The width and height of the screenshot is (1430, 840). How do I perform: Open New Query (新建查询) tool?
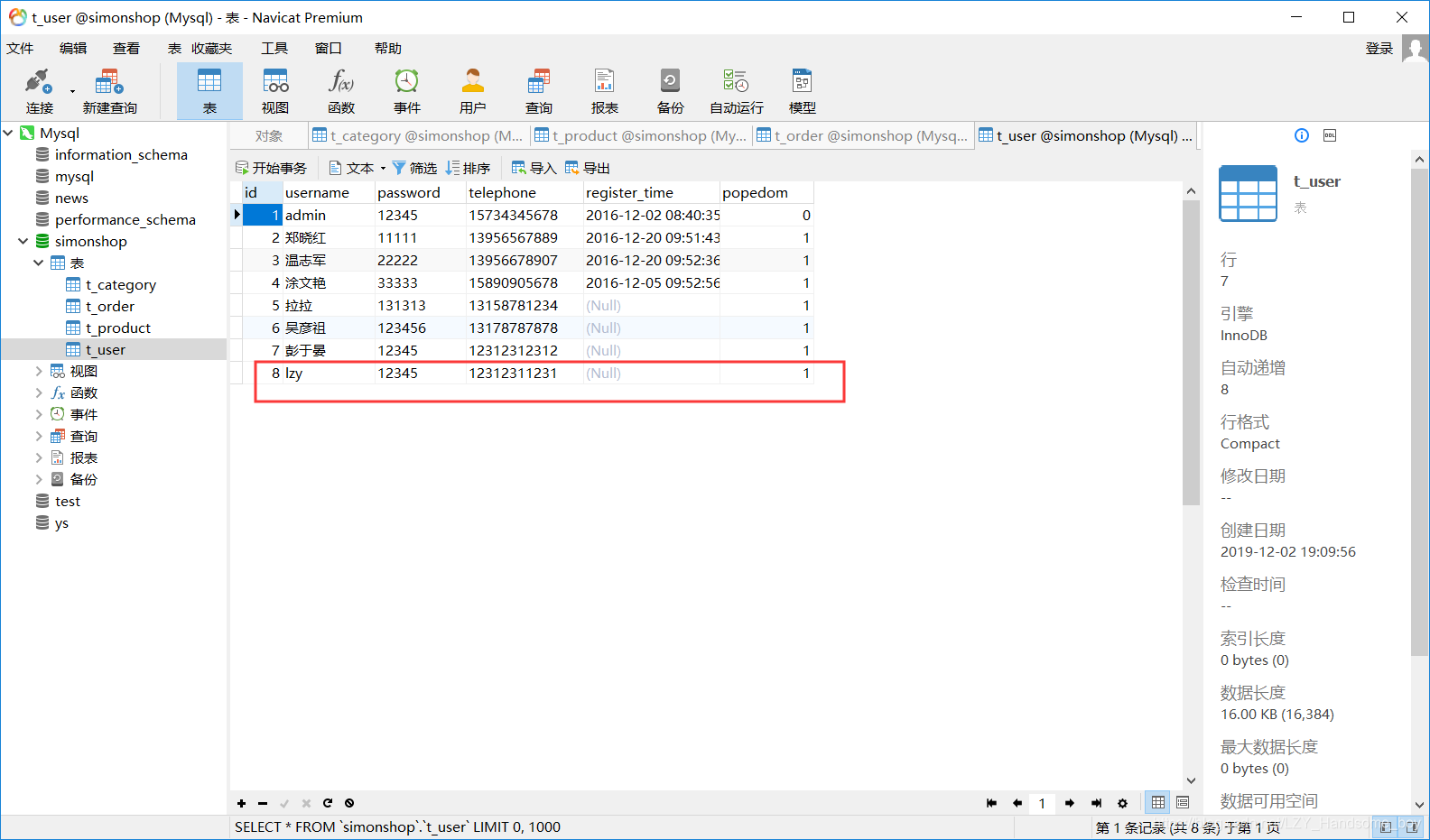point(109,91)
